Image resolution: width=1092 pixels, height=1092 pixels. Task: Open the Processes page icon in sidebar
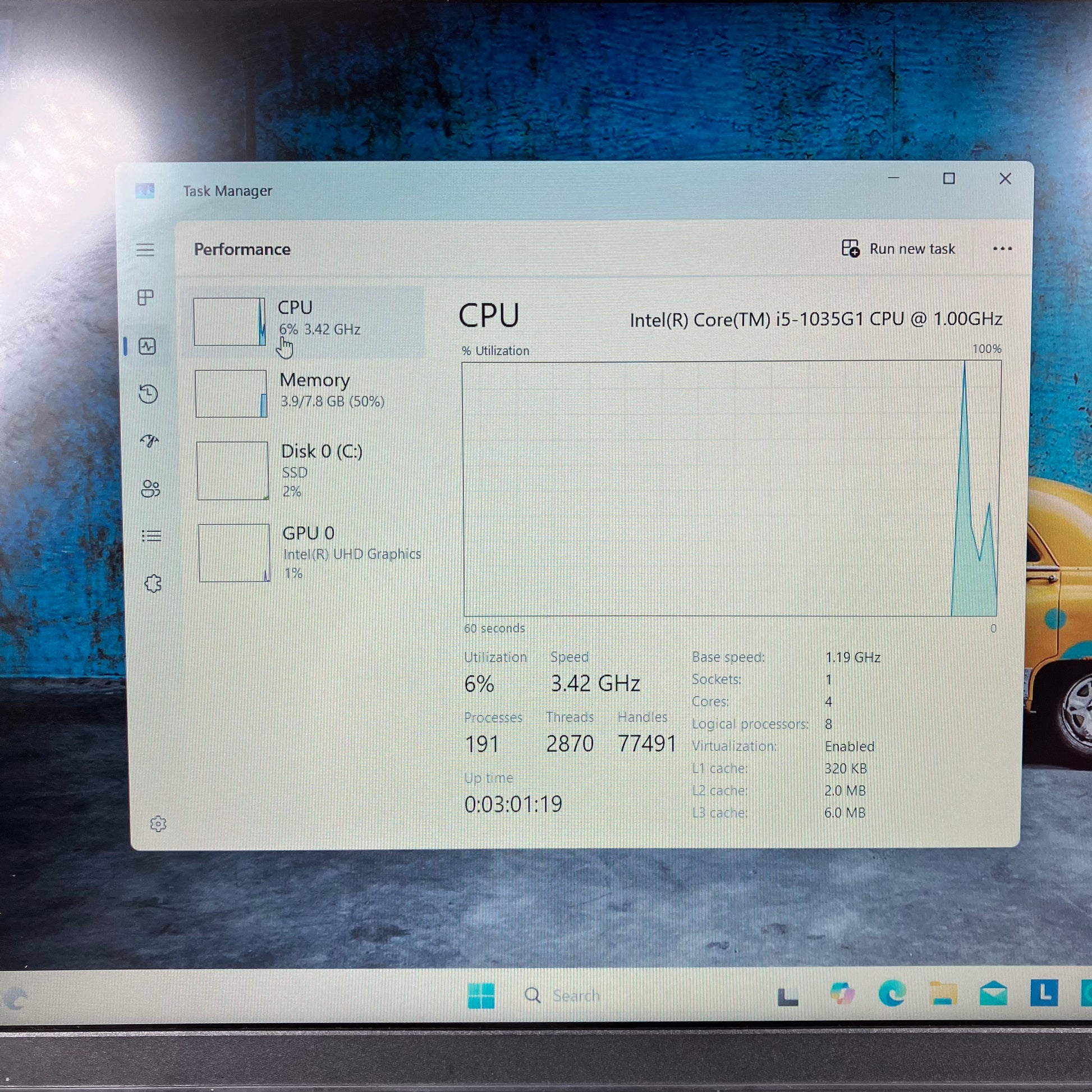(146, 297)
